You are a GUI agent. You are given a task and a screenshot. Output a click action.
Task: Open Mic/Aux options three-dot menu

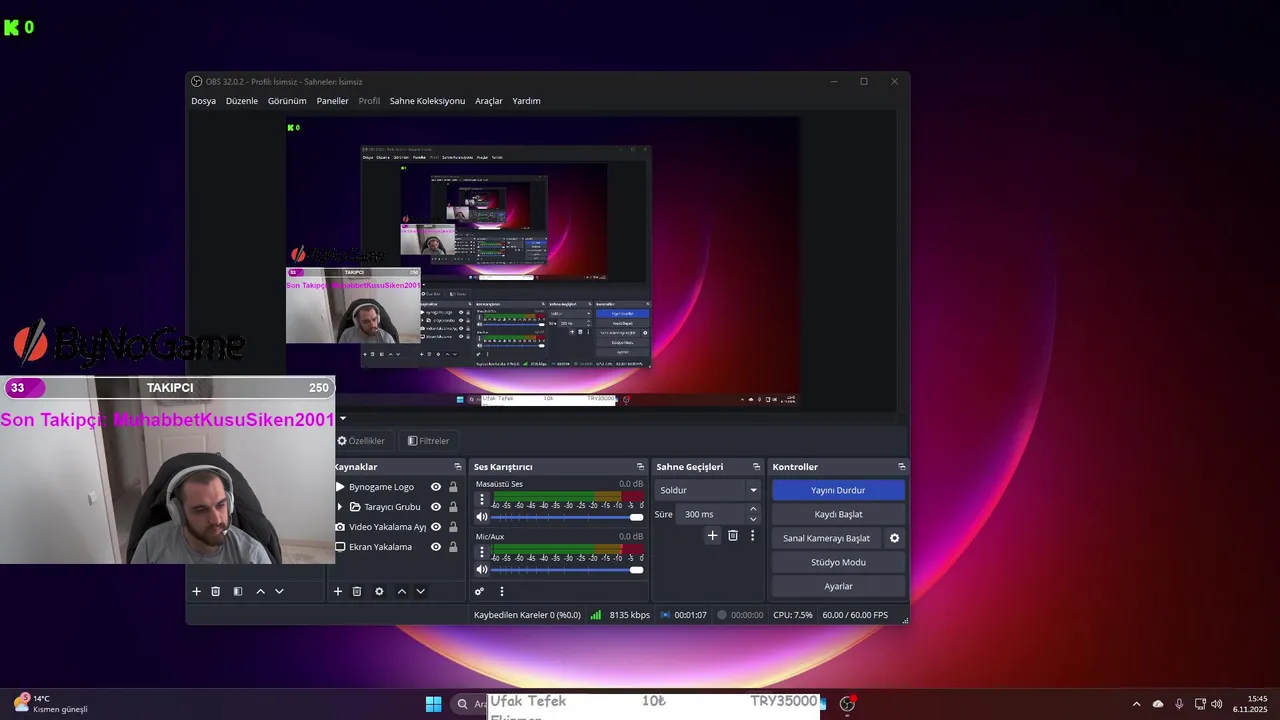pyautogui.click(x=481, y=551)
